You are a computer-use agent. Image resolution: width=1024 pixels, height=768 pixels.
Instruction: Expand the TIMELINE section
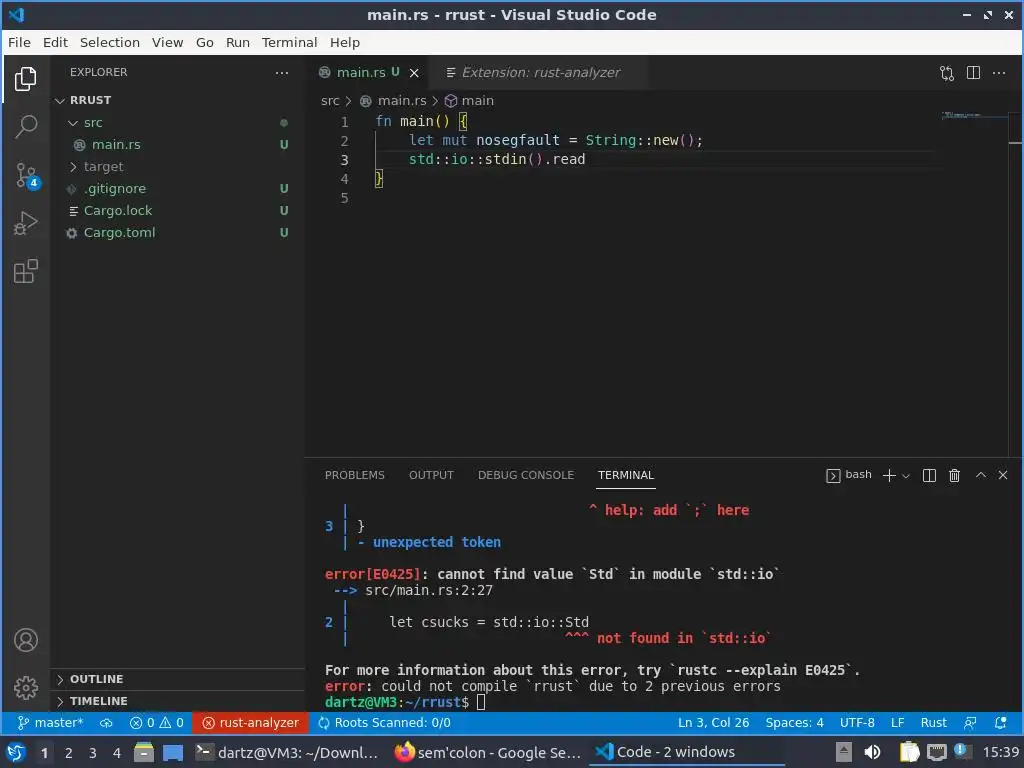(x=176, y=701)
